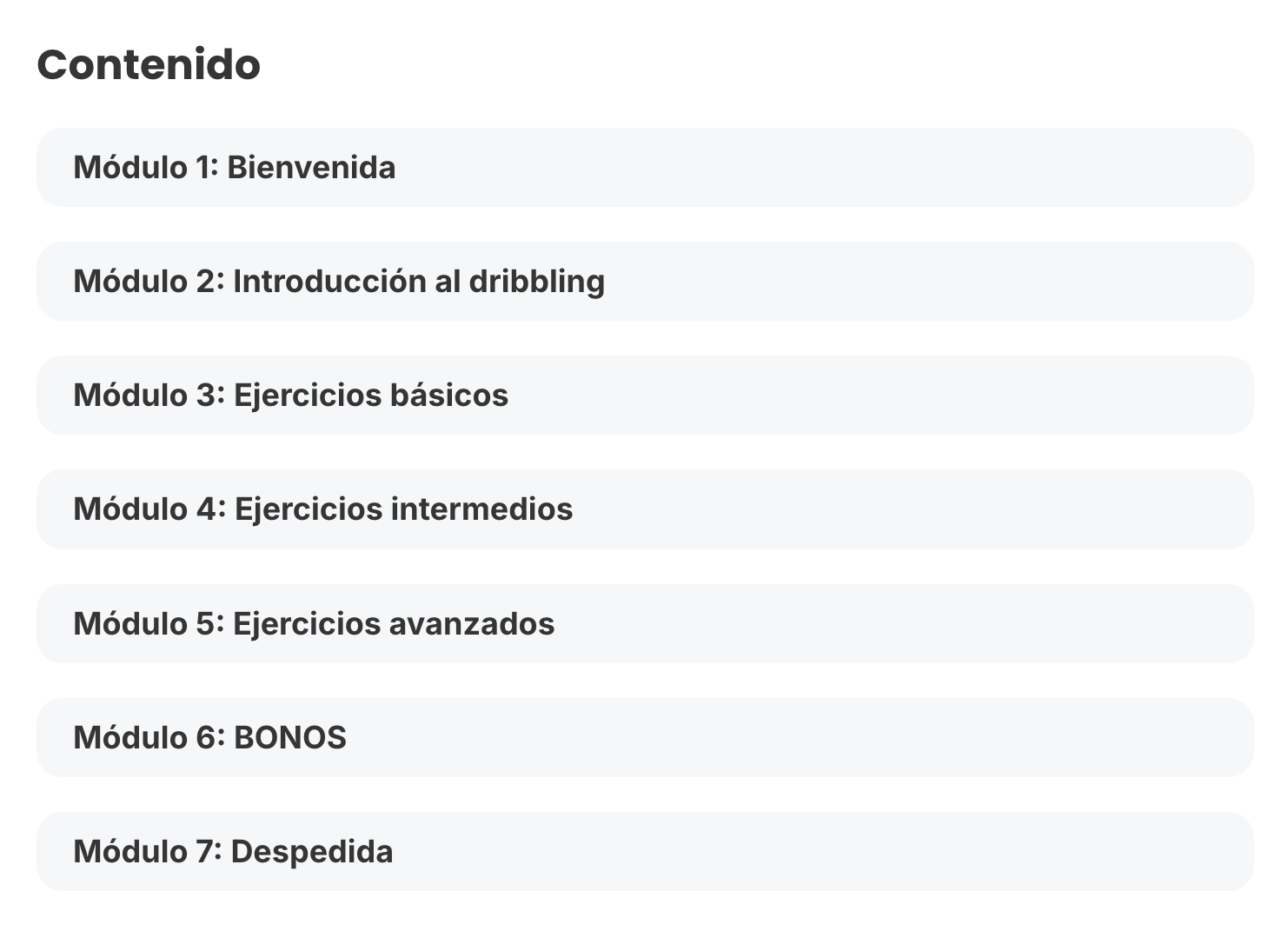Open Módulo 5: Ejercicios avanzados

[644, 623]
